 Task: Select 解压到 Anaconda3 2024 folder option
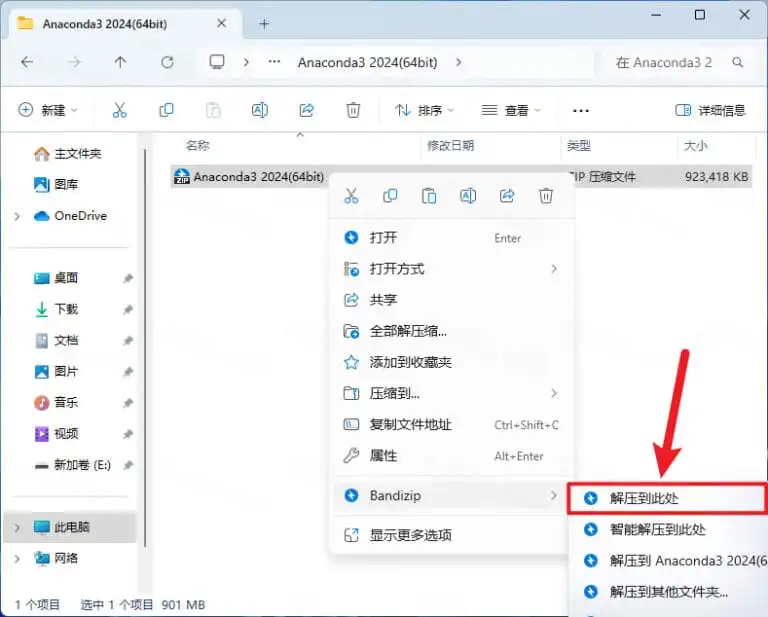669,561
